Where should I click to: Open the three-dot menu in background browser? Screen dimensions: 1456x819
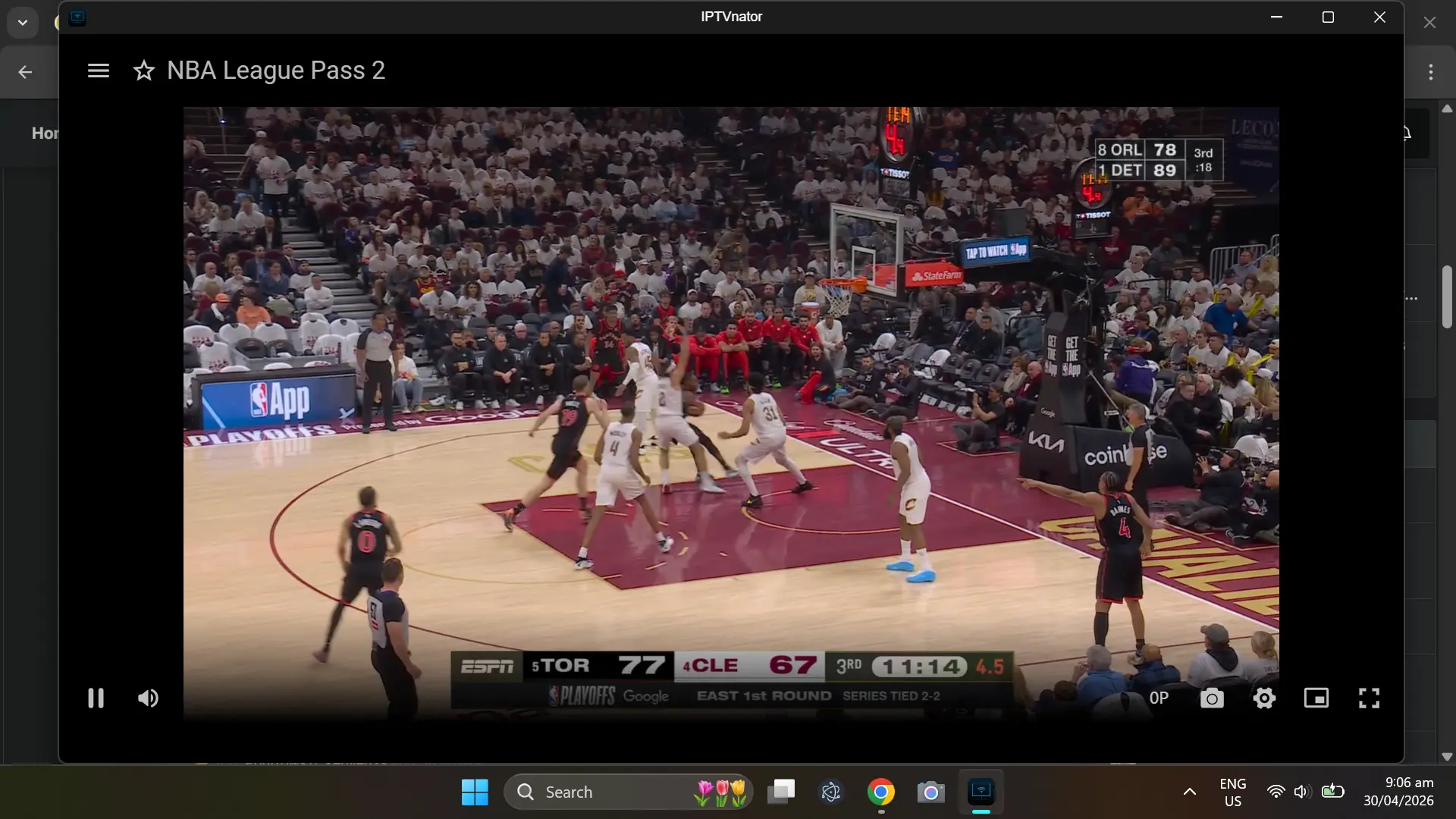(x=1431, y=72)
